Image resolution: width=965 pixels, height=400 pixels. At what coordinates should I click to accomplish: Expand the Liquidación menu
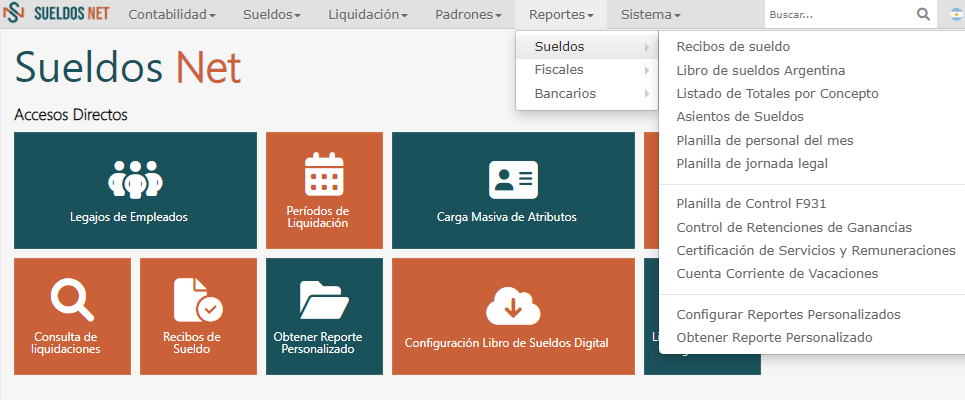click(x=368, y=15)
